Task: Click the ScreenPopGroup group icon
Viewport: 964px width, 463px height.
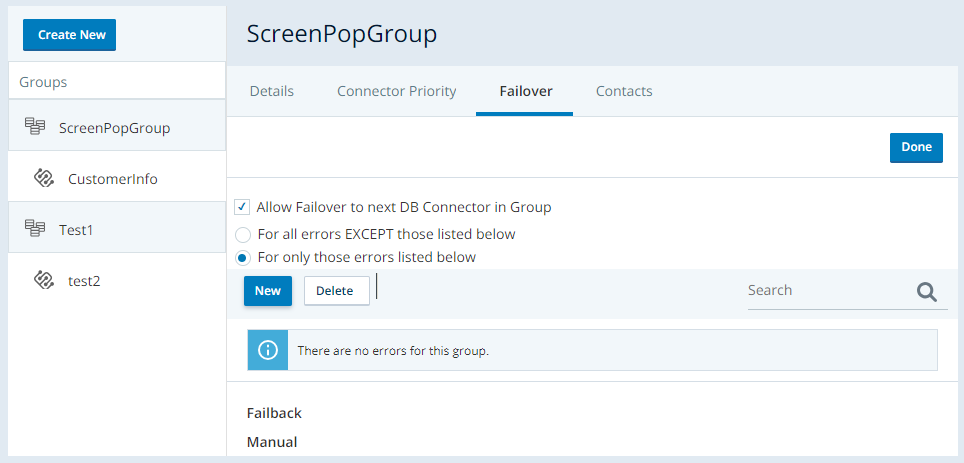Action: [x=35, y=127]
